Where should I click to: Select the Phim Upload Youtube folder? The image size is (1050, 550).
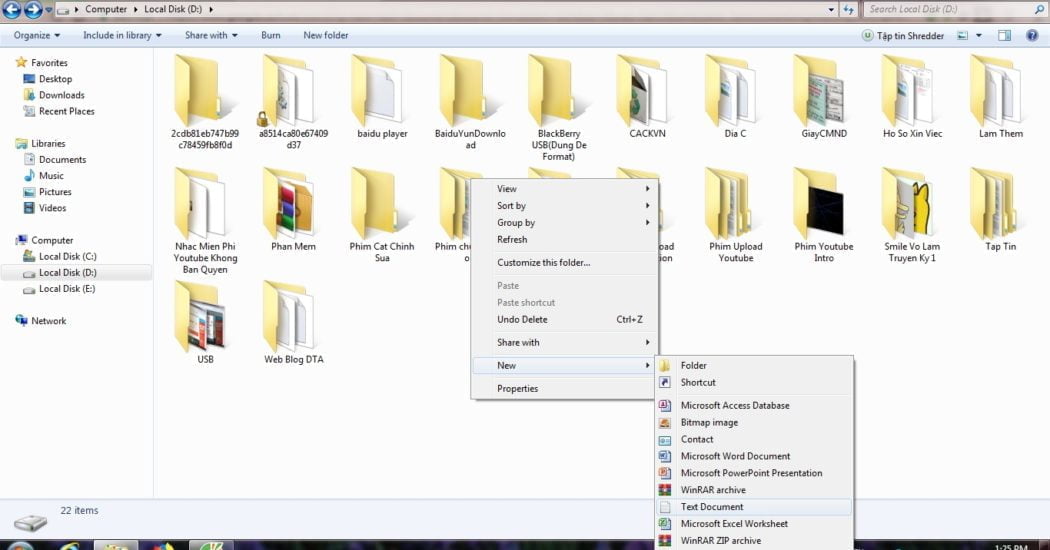(x=735, y=216)
